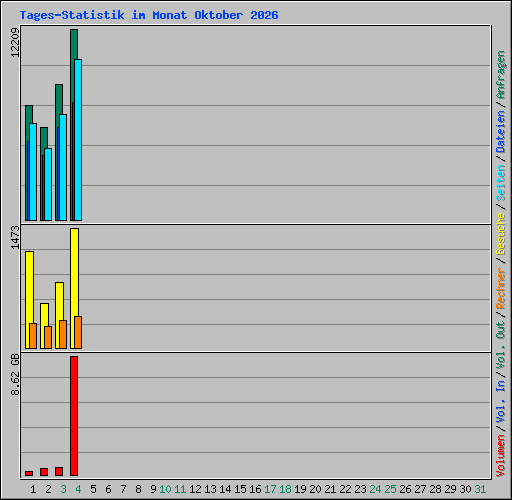Click green day label '10' on x-axis
This screenshot has width=512, height=500.
coord(165,489)
